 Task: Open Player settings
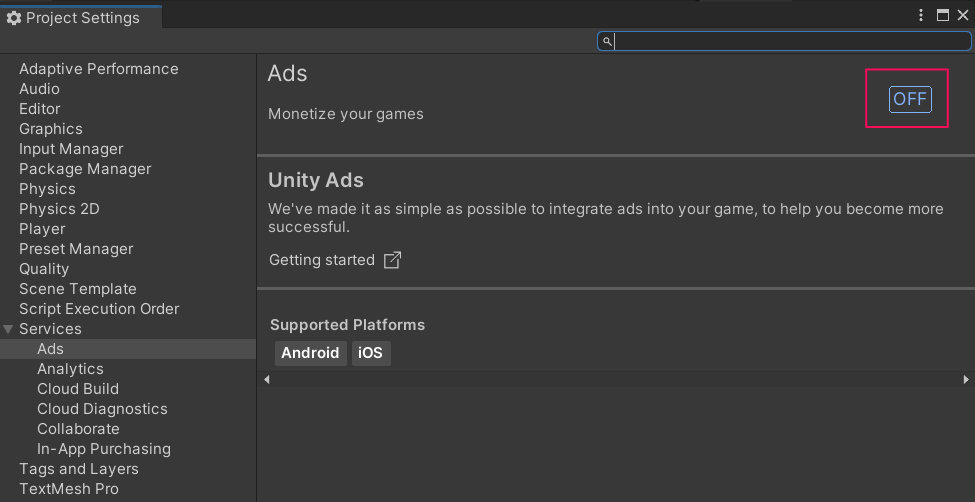click(42, 229)
